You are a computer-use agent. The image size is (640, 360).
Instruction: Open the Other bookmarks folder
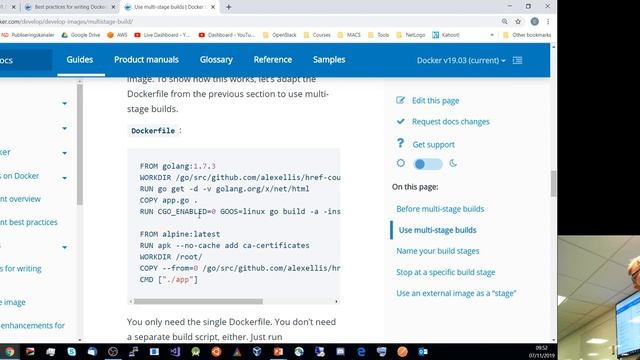click(x=527, y=35)
